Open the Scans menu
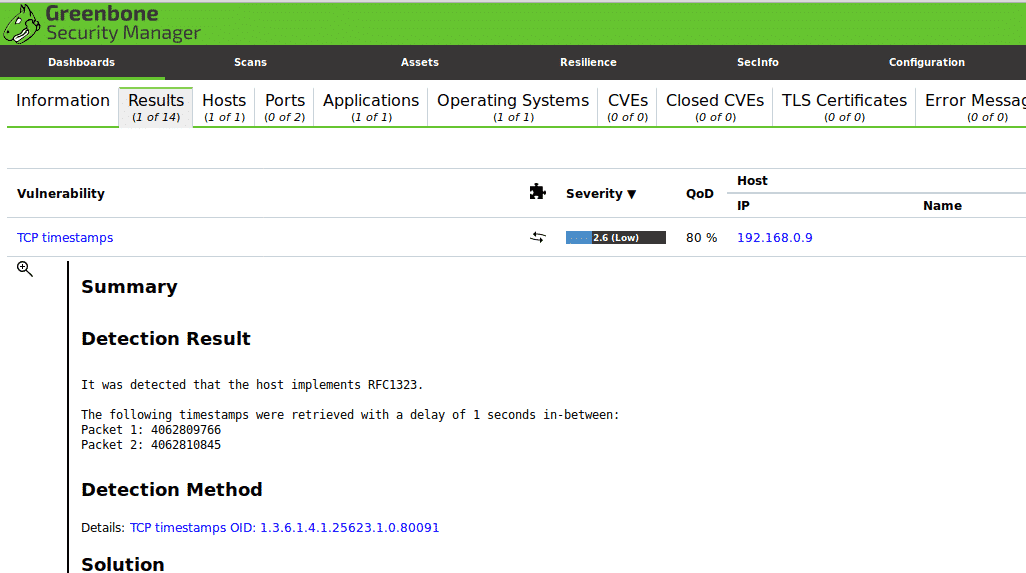The width and height of the screenshot is (1026, 573). coord(250,62)
